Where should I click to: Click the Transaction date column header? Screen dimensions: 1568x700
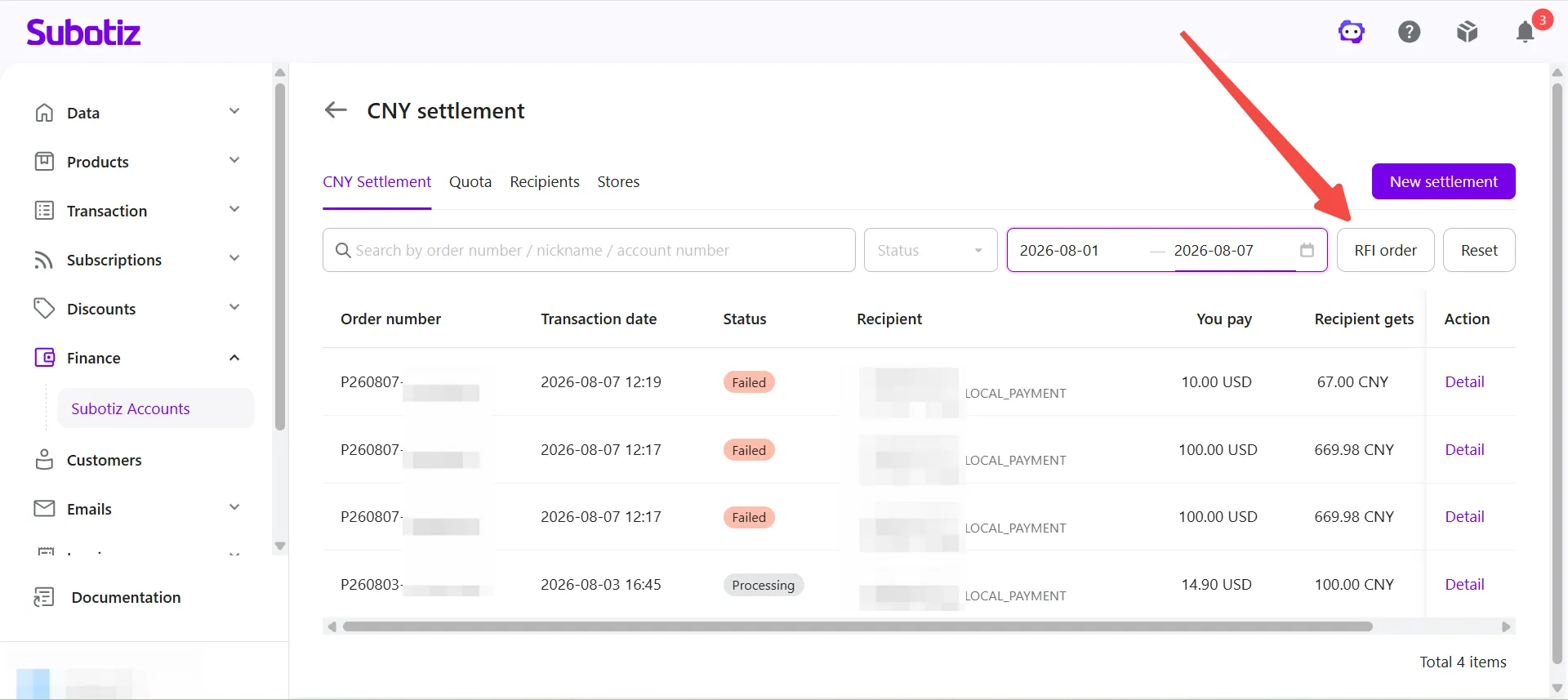(599, 319)
